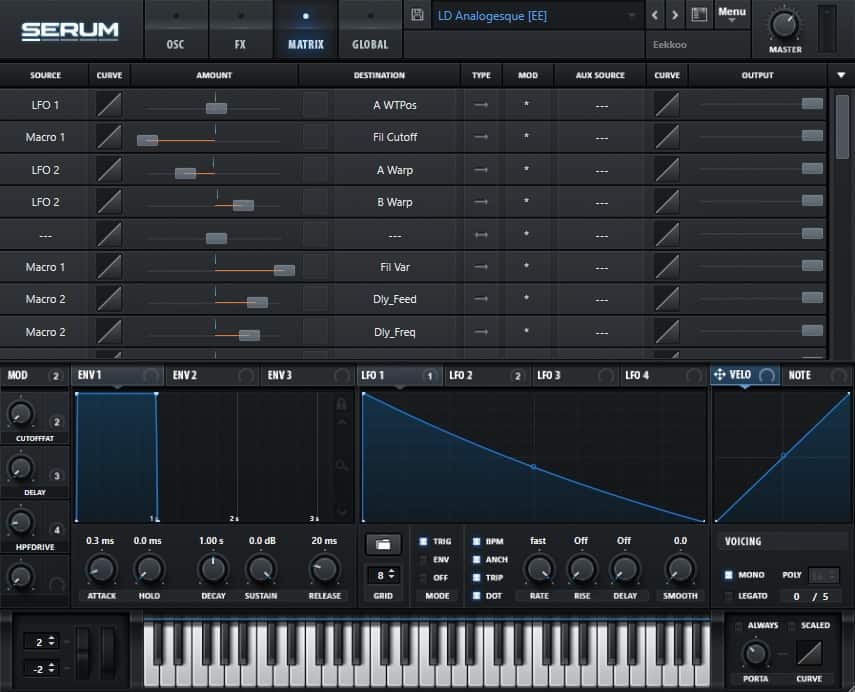Open the Menu dropdown
The image size is (855, 692).
pyautogui.click(x=732, y=14)
